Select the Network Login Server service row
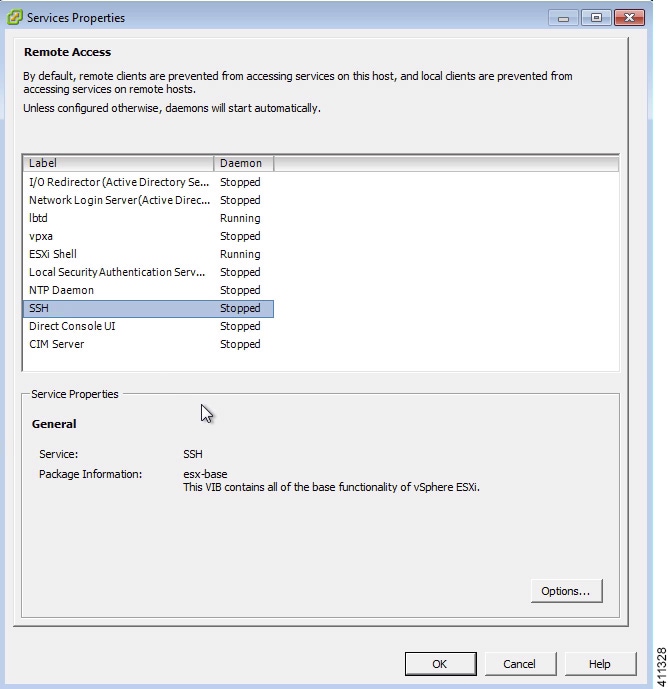Viewport: 668px width, 689px height. [x=148, y=200]
